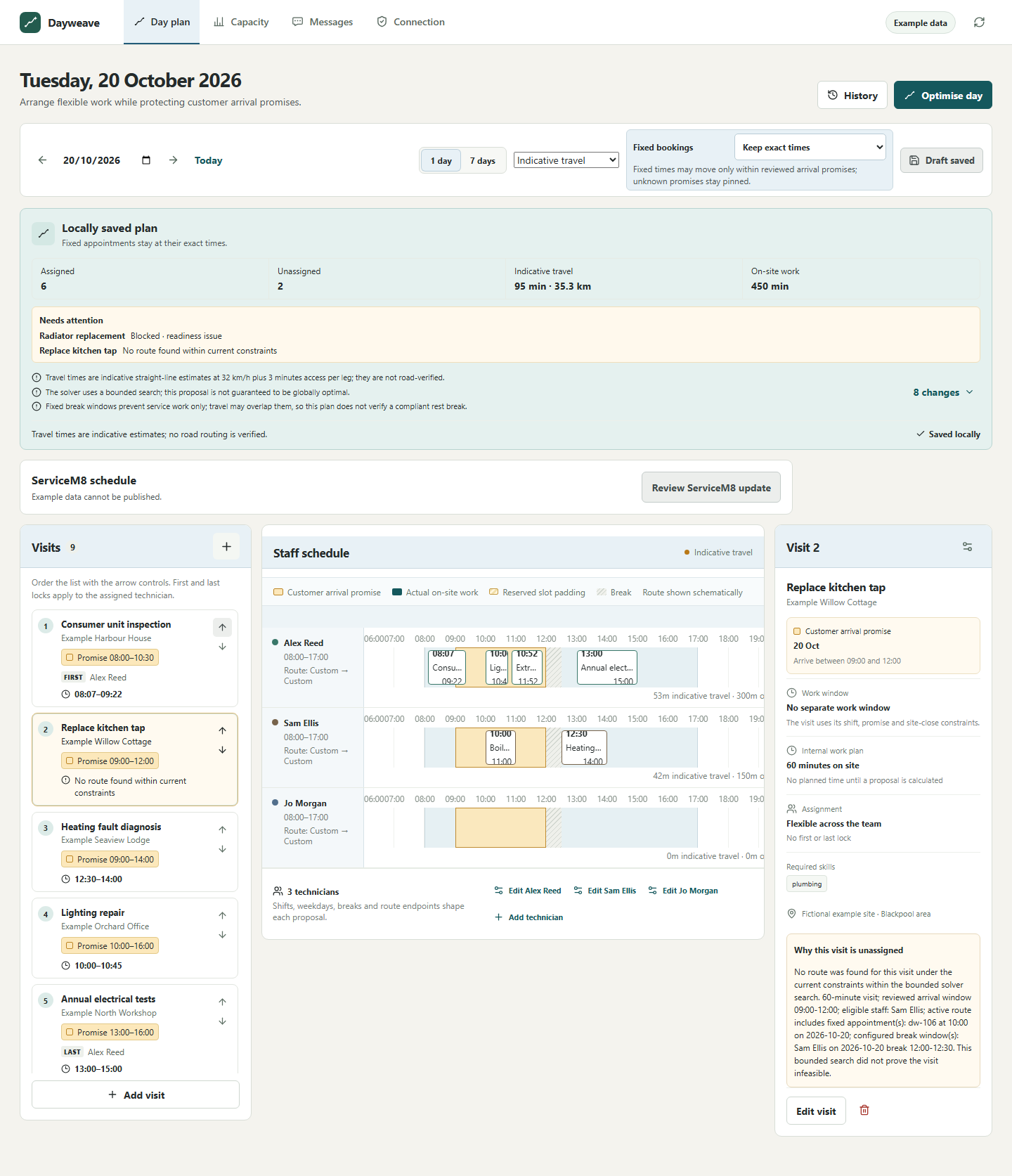This screenshot has width=1012, height=1176.
Task: Move Consumer unit inspection down in the list
Action: [x=222, y=647]
